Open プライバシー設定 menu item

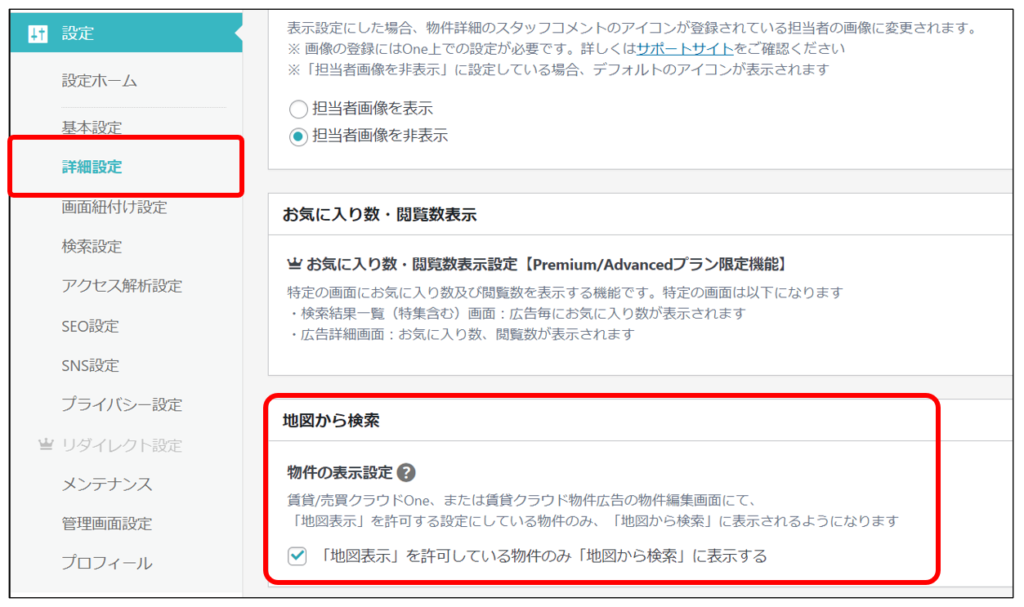(121, 405)
